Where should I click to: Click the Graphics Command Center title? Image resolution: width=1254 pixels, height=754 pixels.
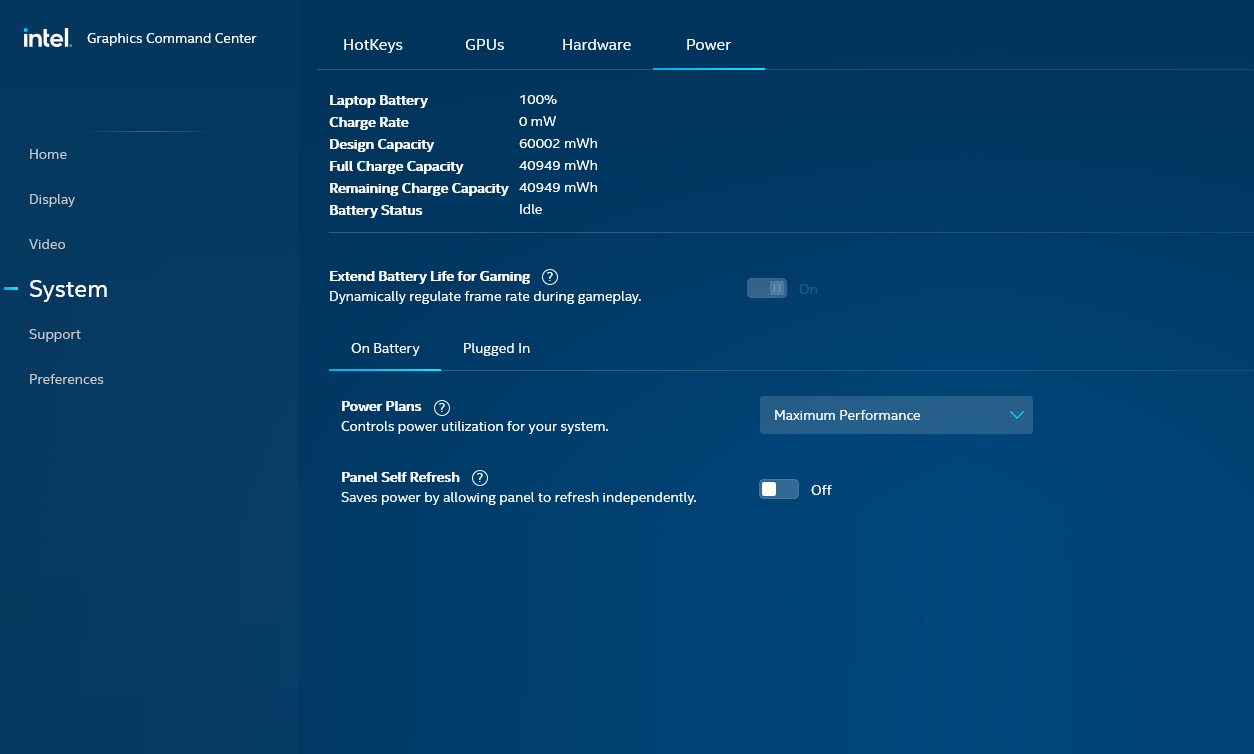(x=172, y=38)
